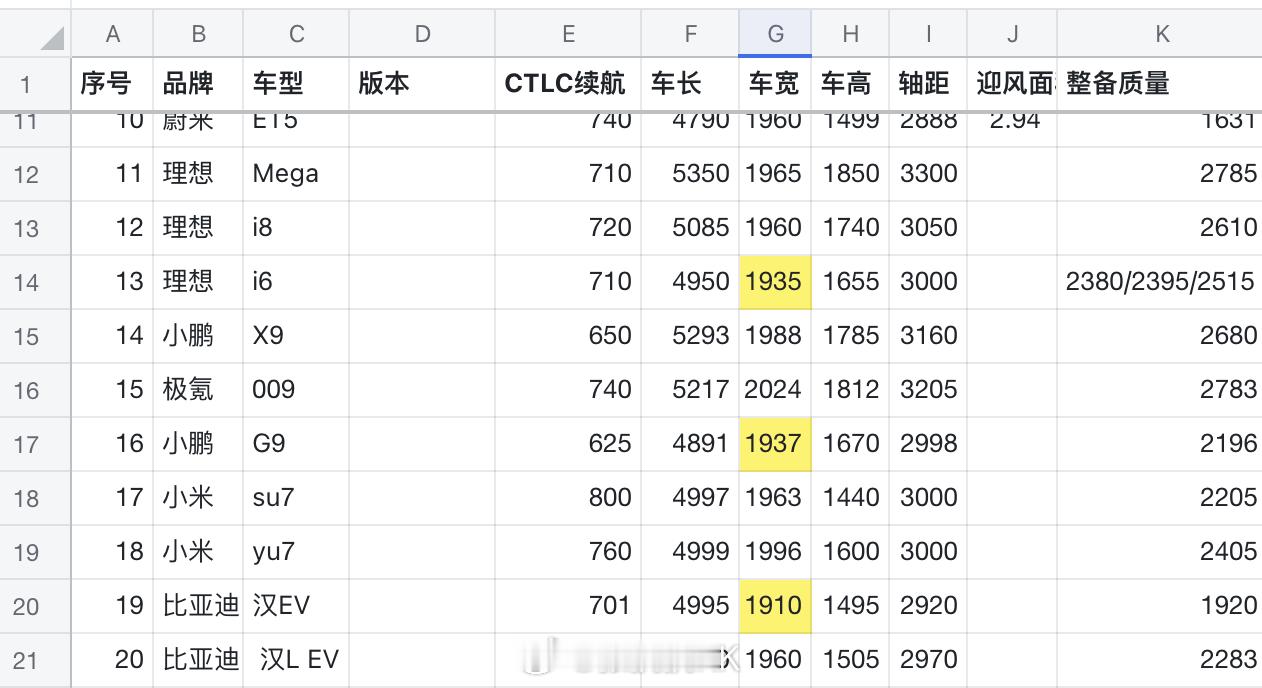Select the cell 2380/2395/2515
This screenshot has height=688, width=1262.
pos(1160,282)
